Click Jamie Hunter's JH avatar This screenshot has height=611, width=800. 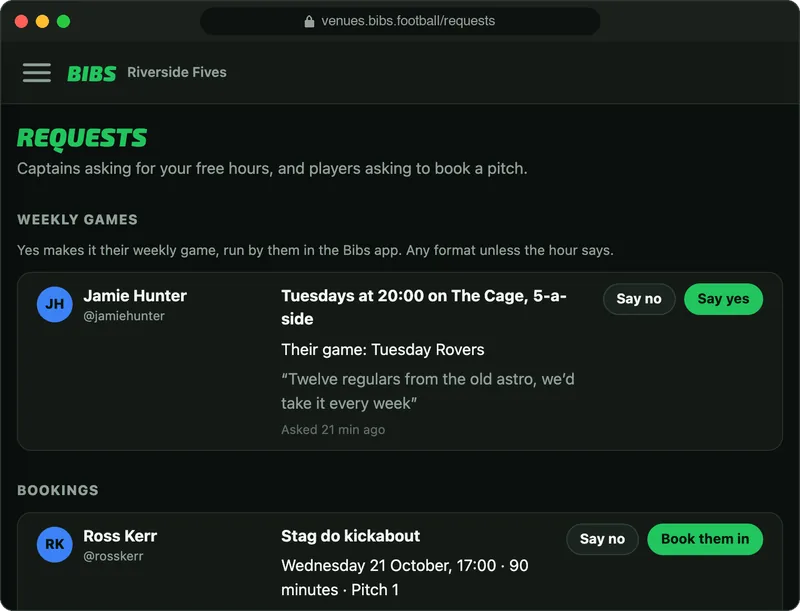point(55,304)
